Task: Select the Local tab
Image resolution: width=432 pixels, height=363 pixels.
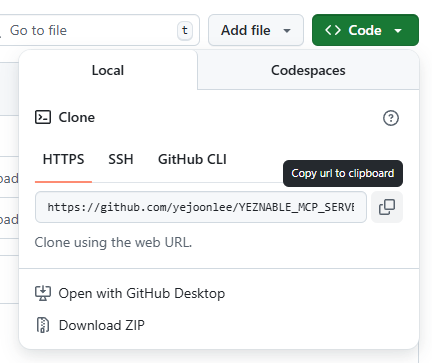Action: tap(108, 70)
